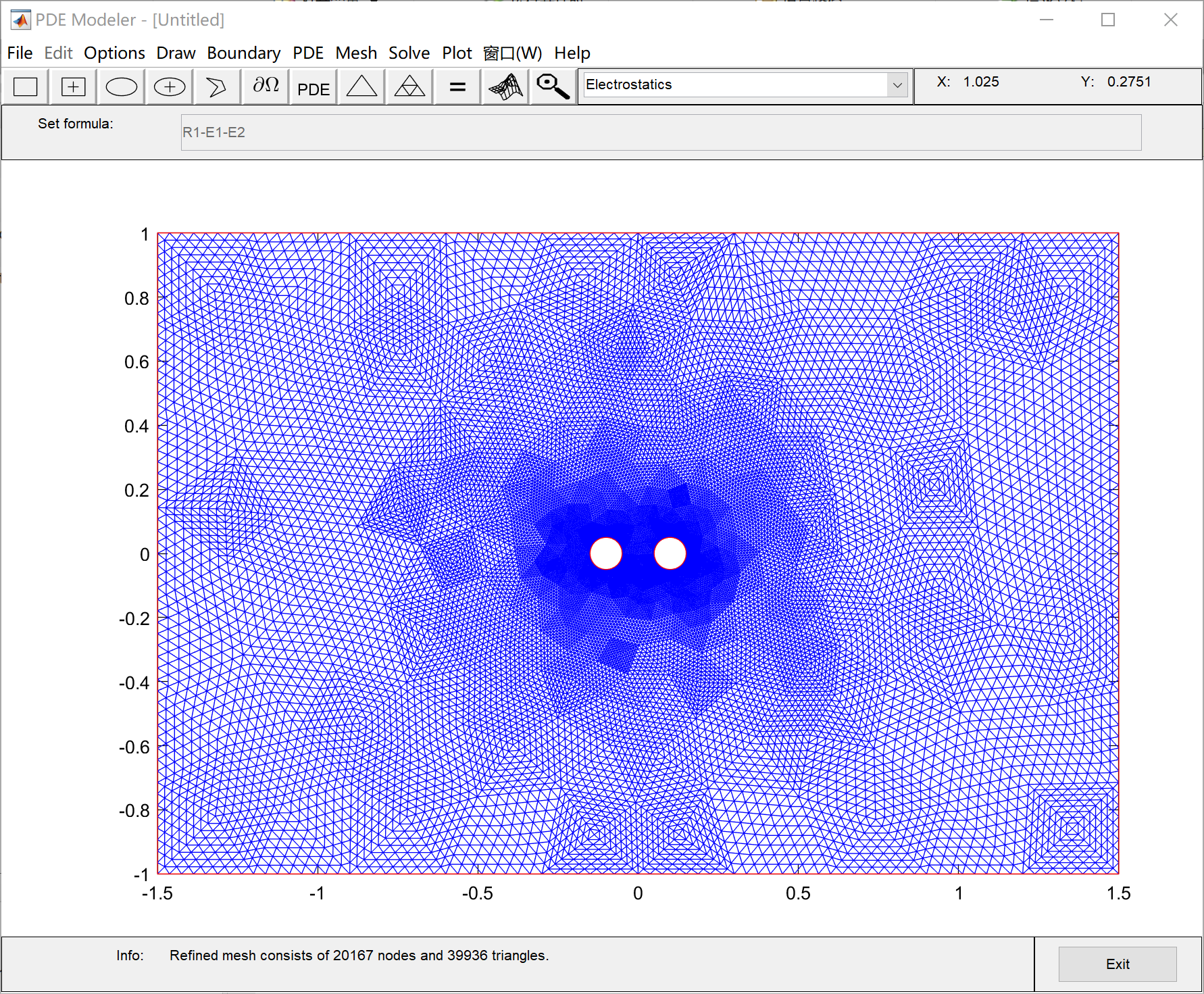Select the polygon drawing tool
Screen dimensions: 1204x994
click(217, 86)
